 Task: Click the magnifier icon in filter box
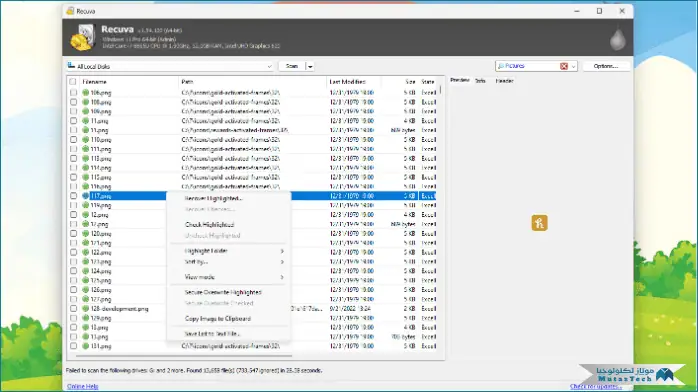[501, 66]
